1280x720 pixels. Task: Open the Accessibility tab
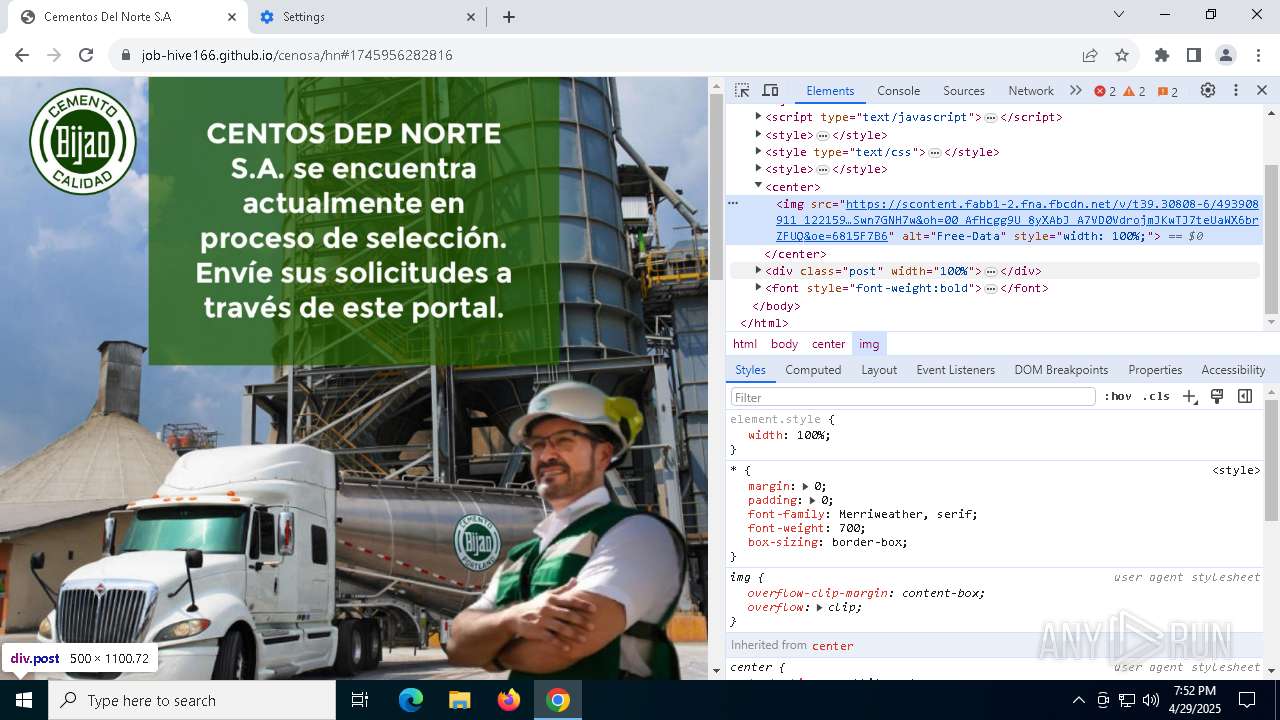[x=1233, y=370]
